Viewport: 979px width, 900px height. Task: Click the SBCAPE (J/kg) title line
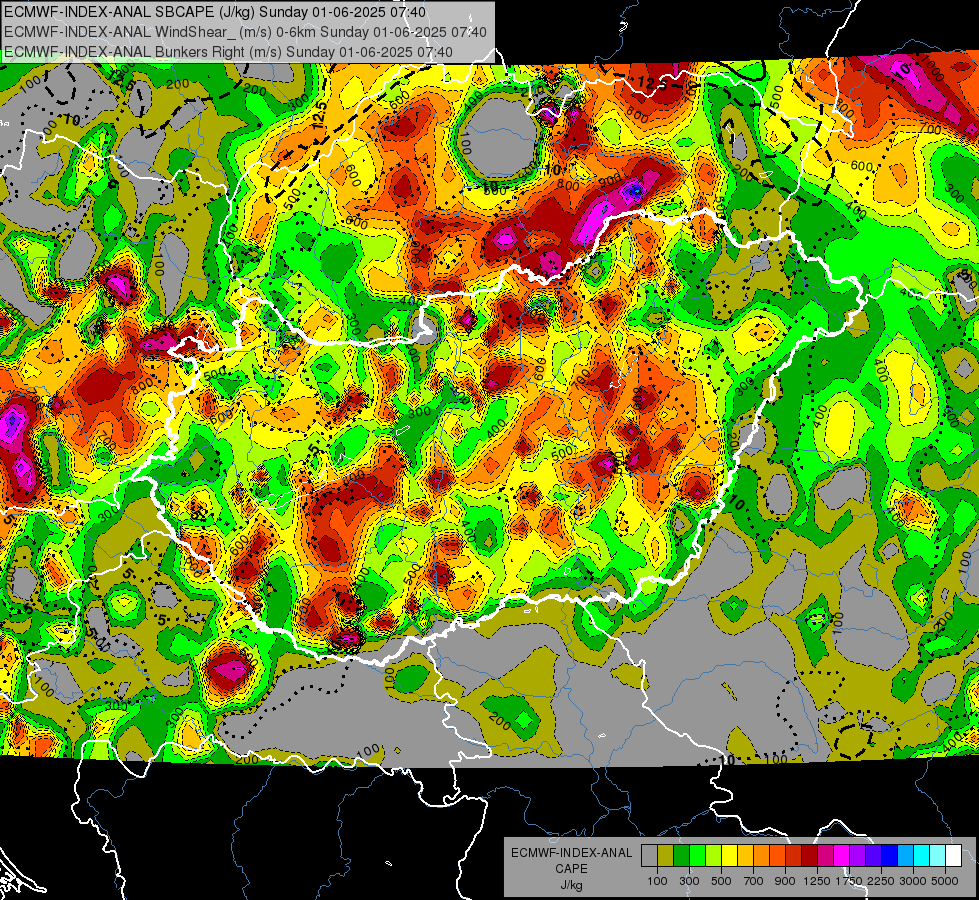[215, 12]
